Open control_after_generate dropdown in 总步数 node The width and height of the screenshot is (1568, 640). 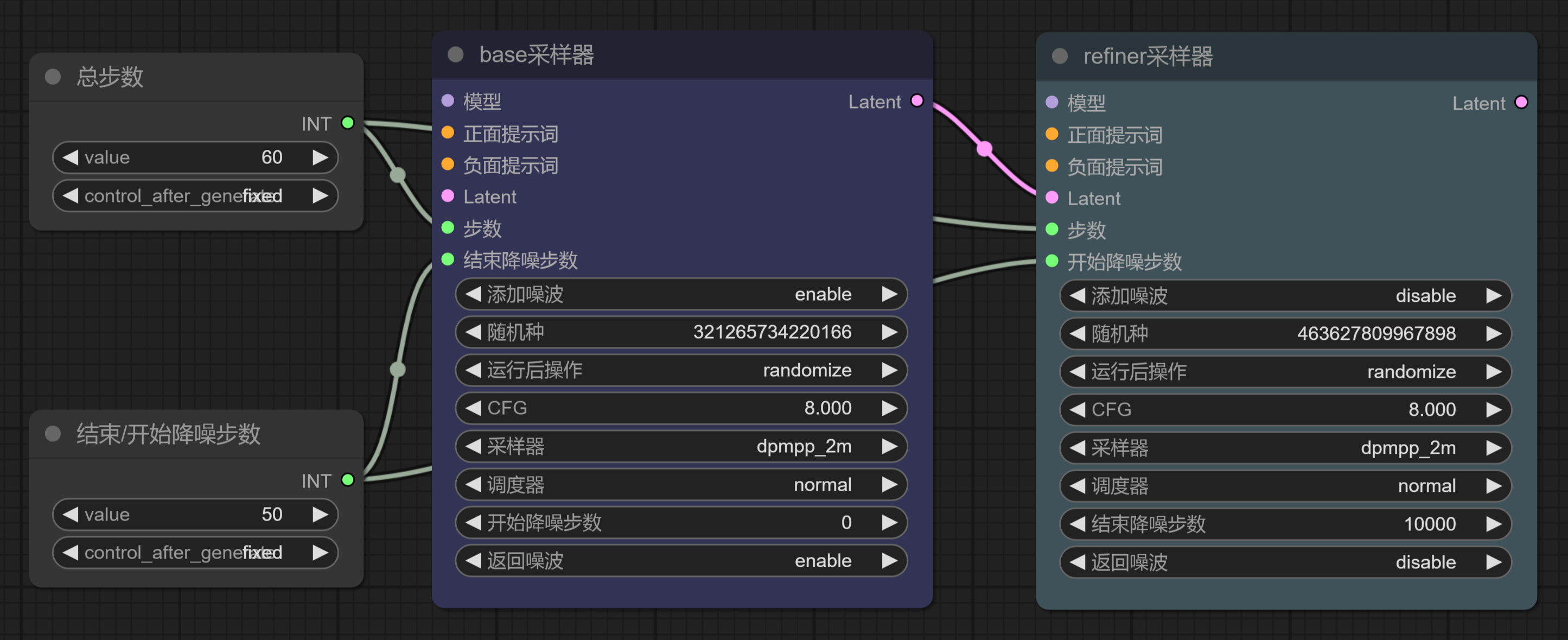pos(195,195)
